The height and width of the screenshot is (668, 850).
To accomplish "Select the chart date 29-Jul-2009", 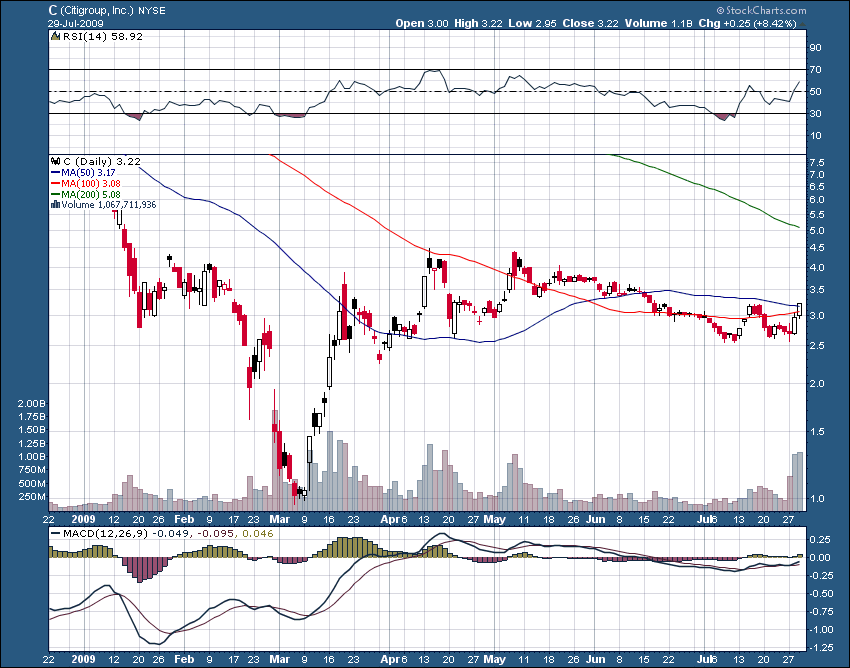I will tap(75, 23).
